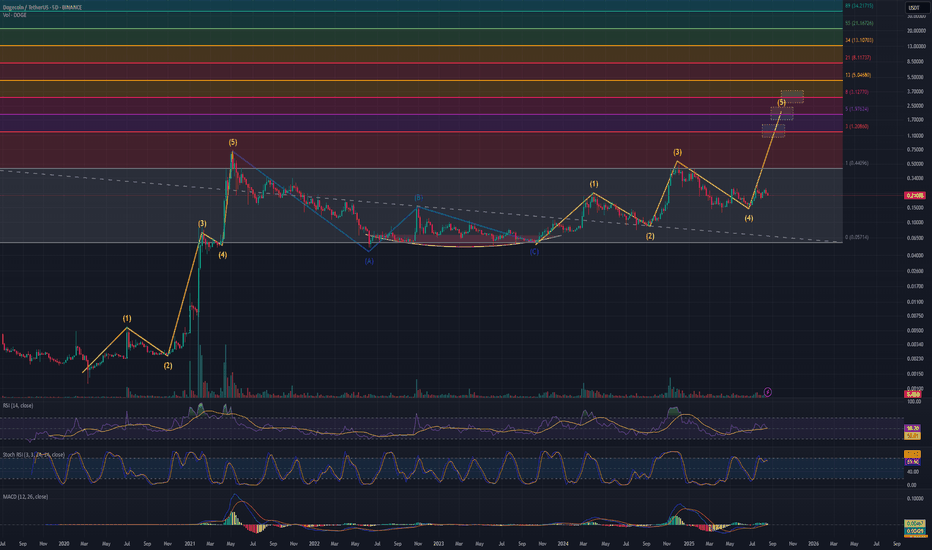Click the Fib level label 34 (13.10703)

coord(859,40)
